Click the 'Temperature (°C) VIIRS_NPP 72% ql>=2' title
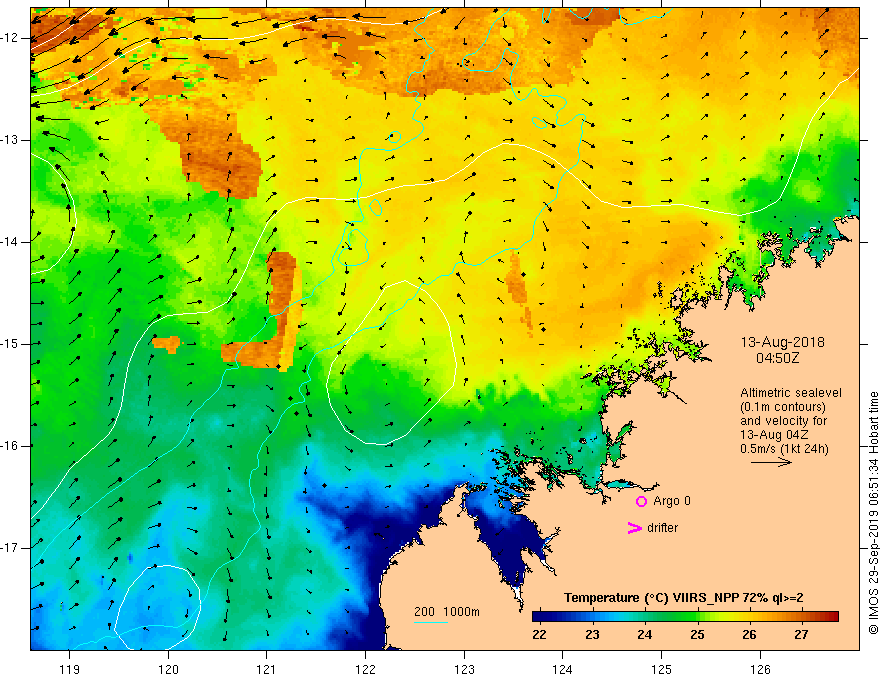 [684, 598]
